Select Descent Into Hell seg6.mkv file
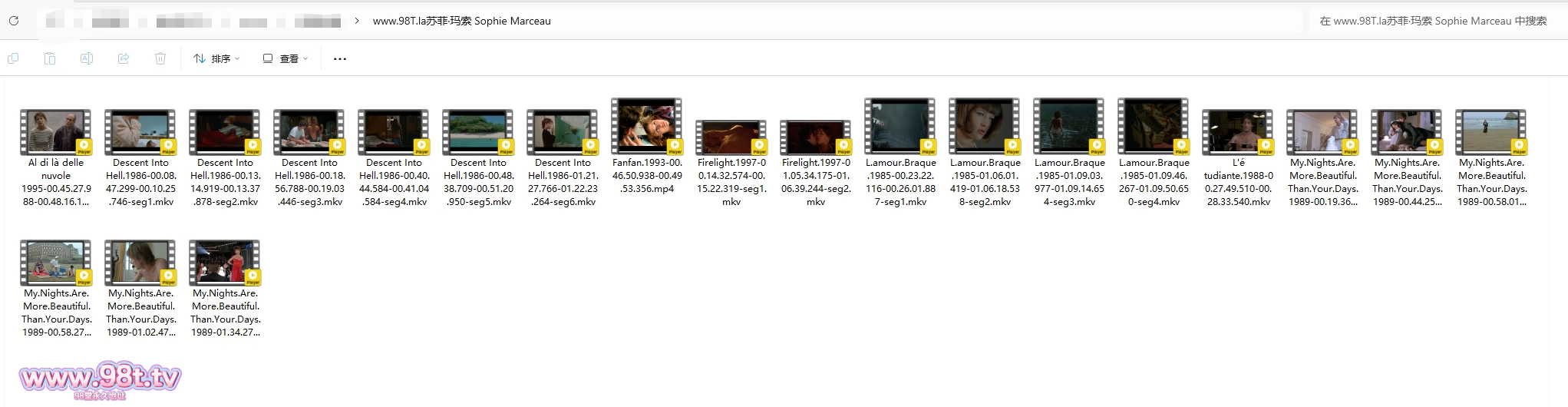This screenshot has width=1568, height=407. point(563,132)
